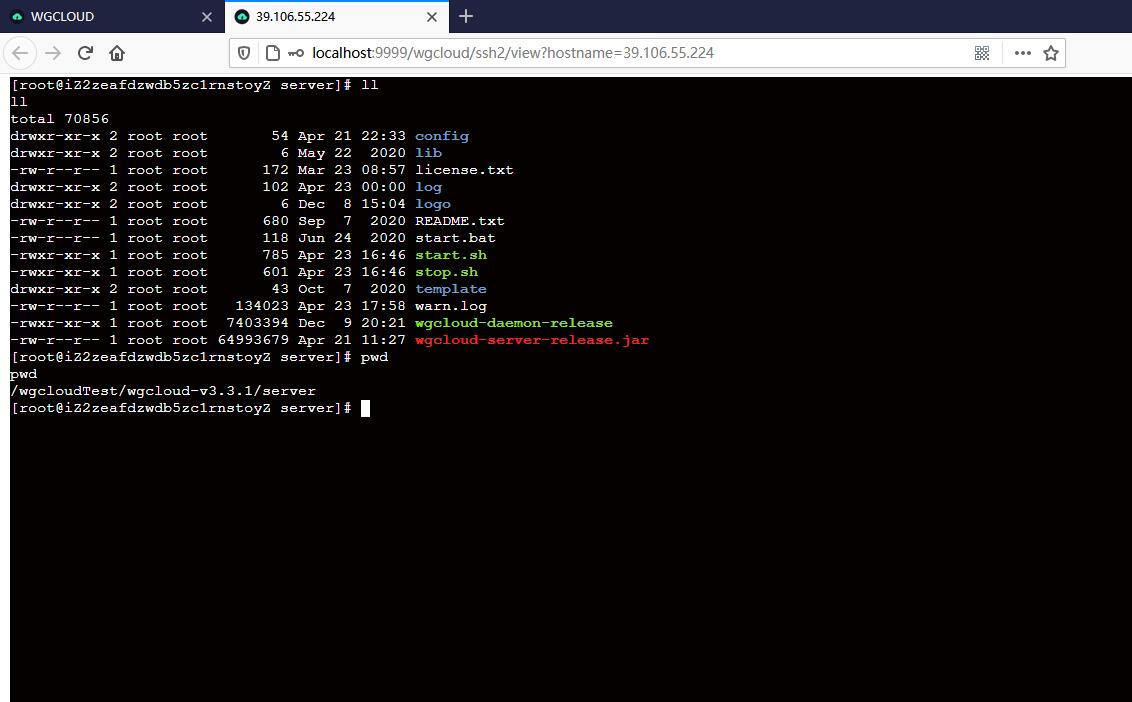1132x702 pixels.
Task: Click the green stop.sh file name
Action: point(446,272)
